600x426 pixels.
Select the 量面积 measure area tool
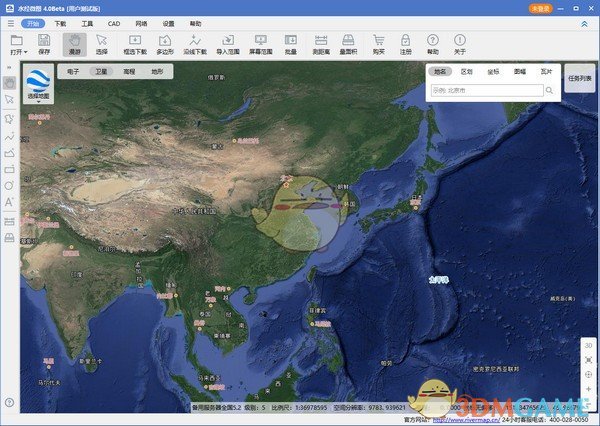coord(348,44)
